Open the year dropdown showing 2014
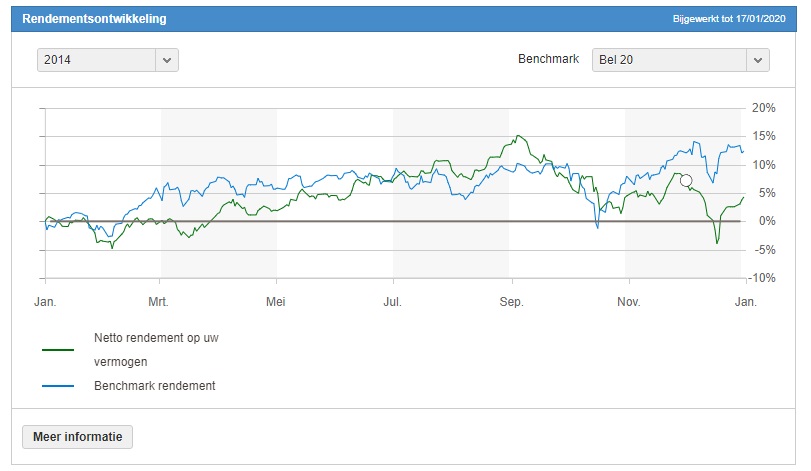The width and height of the screenshot is (811, 471). [x=96, y=60]
